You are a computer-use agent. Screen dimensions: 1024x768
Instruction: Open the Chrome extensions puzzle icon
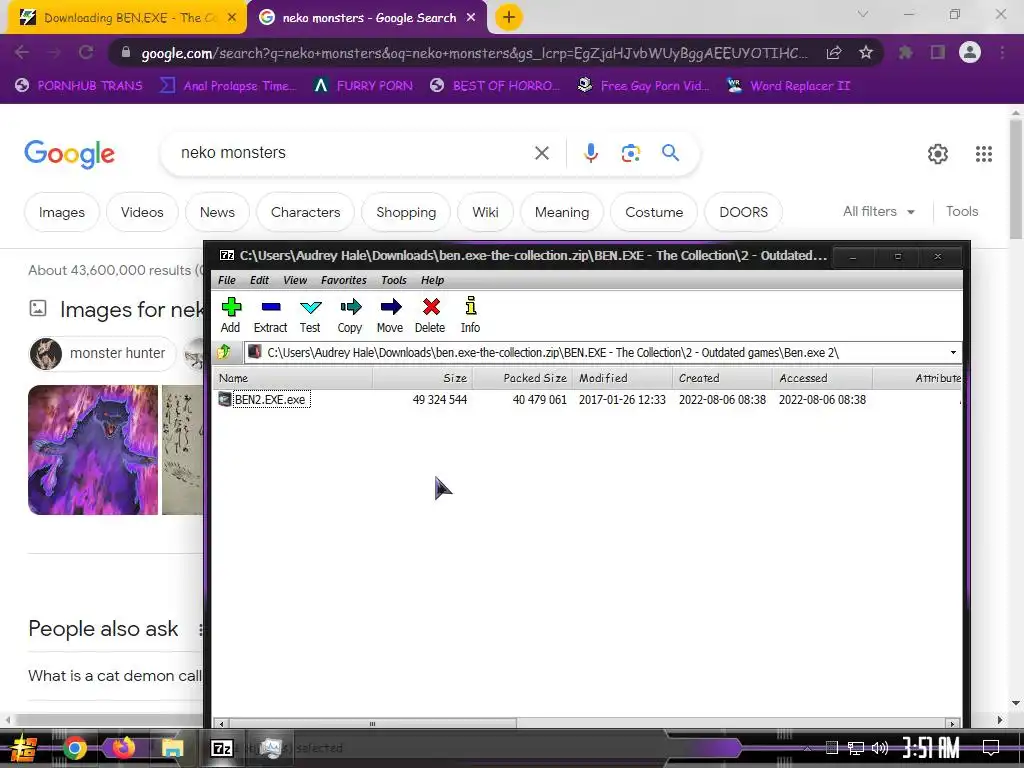(x=905, y=52)
